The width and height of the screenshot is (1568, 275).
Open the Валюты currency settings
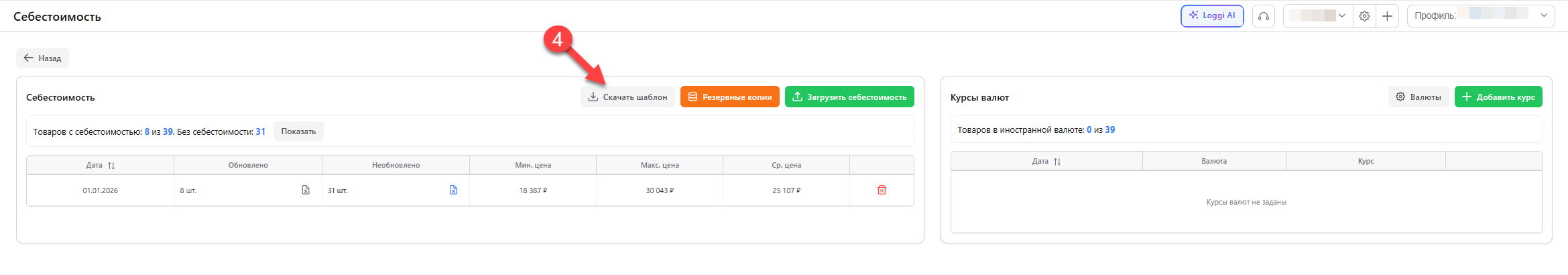(1418, 97)
